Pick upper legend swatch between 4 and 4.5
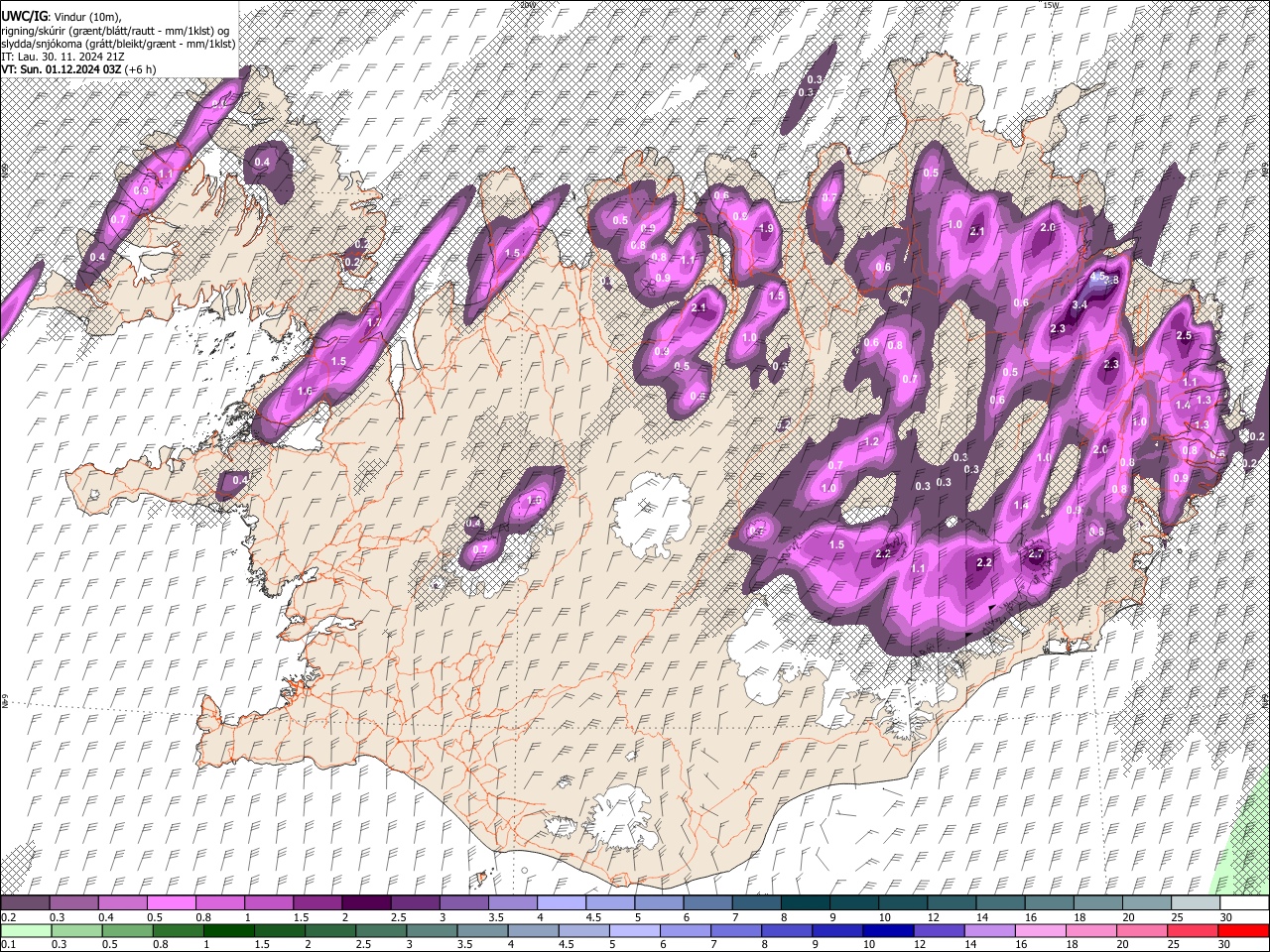Image resolution: width=1270 pixels, height=952 pixels. coord(561,903)
